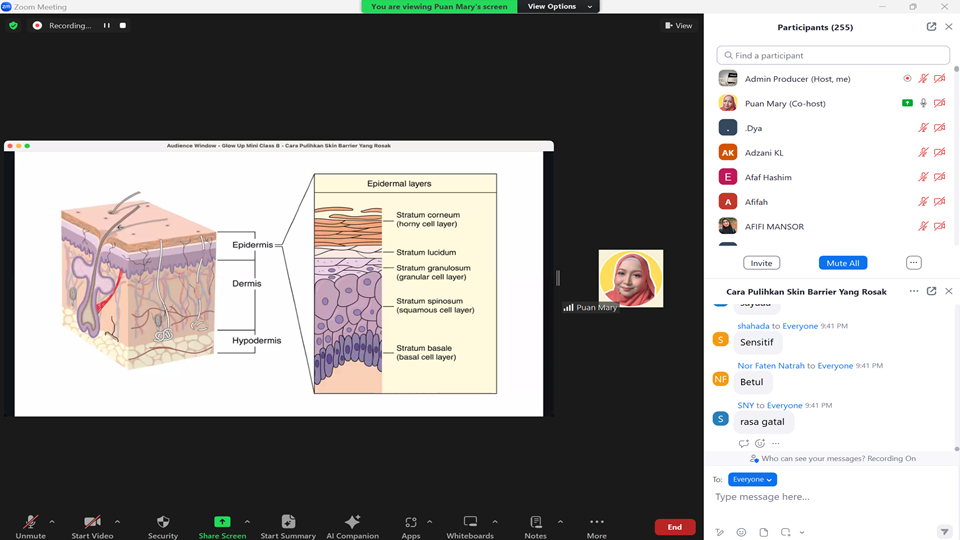Start the meeting summary
Image resolution: width=960 pixels, height=540 pixels.
pyautogui.click(x=288, y=527)
